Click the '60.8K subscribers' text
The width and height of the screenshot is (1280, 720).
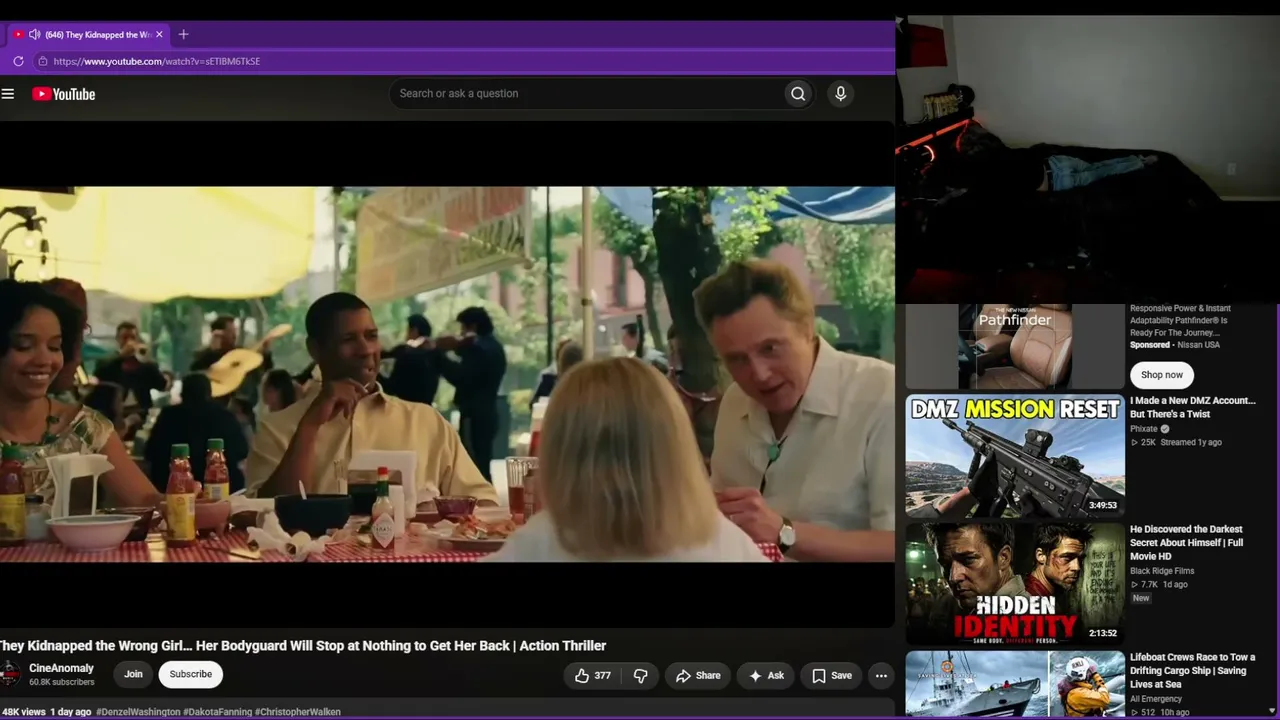[x=62, y=682]
